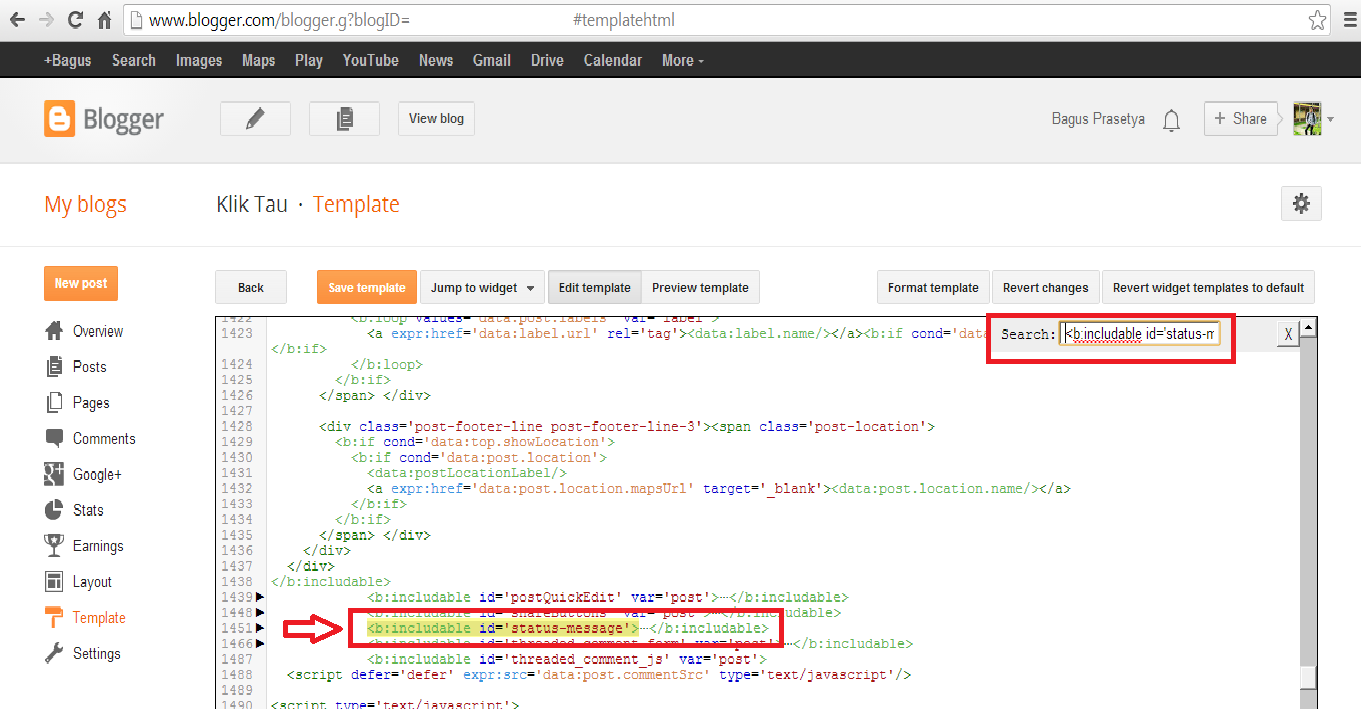
Task: Bookmark page with star icon
Action: click(x=1318, y=20)
